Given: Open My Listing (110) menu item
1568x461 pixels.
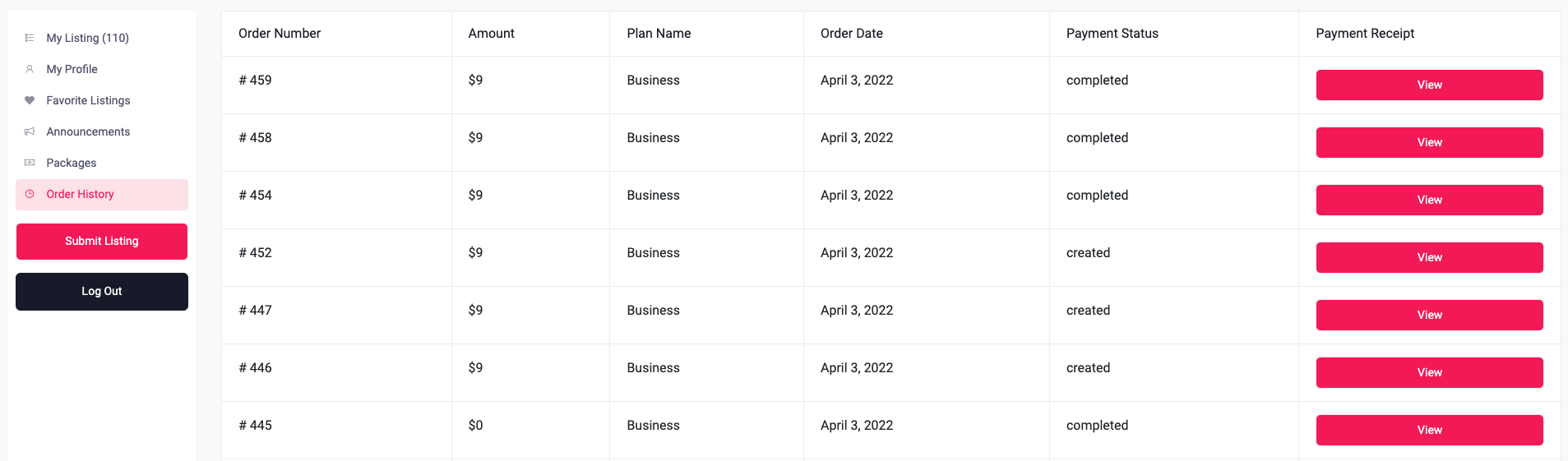Looking at the screenshot, I should (x=87, y=38).
